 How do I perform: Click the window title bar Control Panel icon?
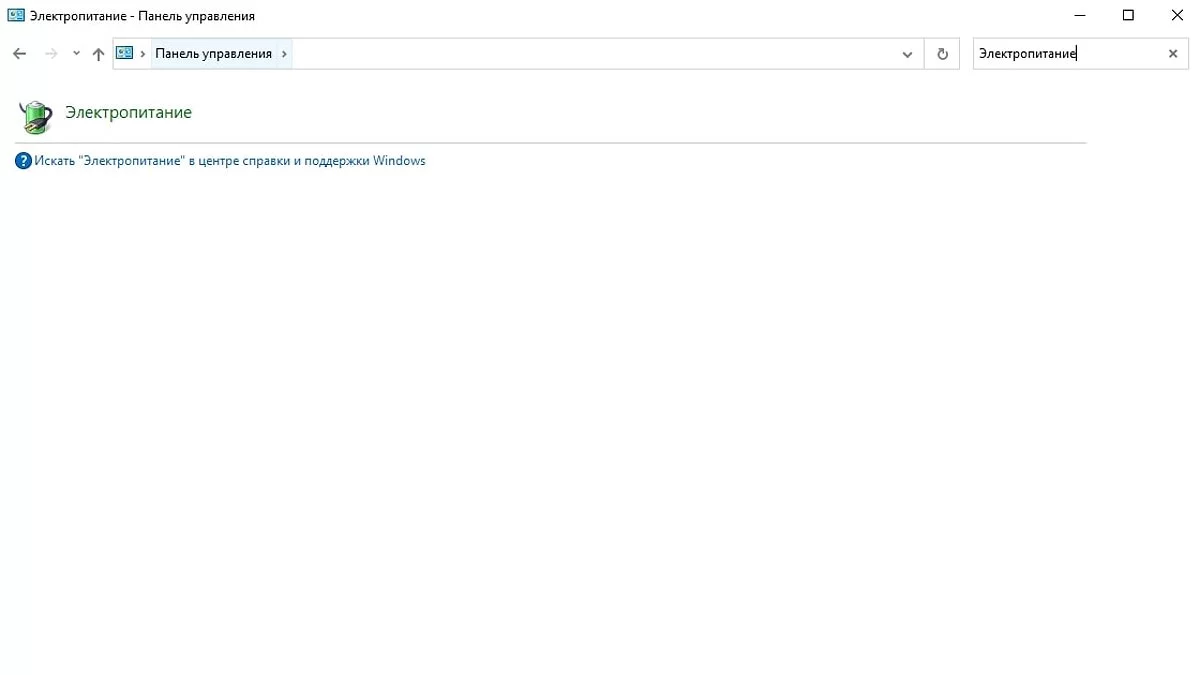[x=16, y=16]
